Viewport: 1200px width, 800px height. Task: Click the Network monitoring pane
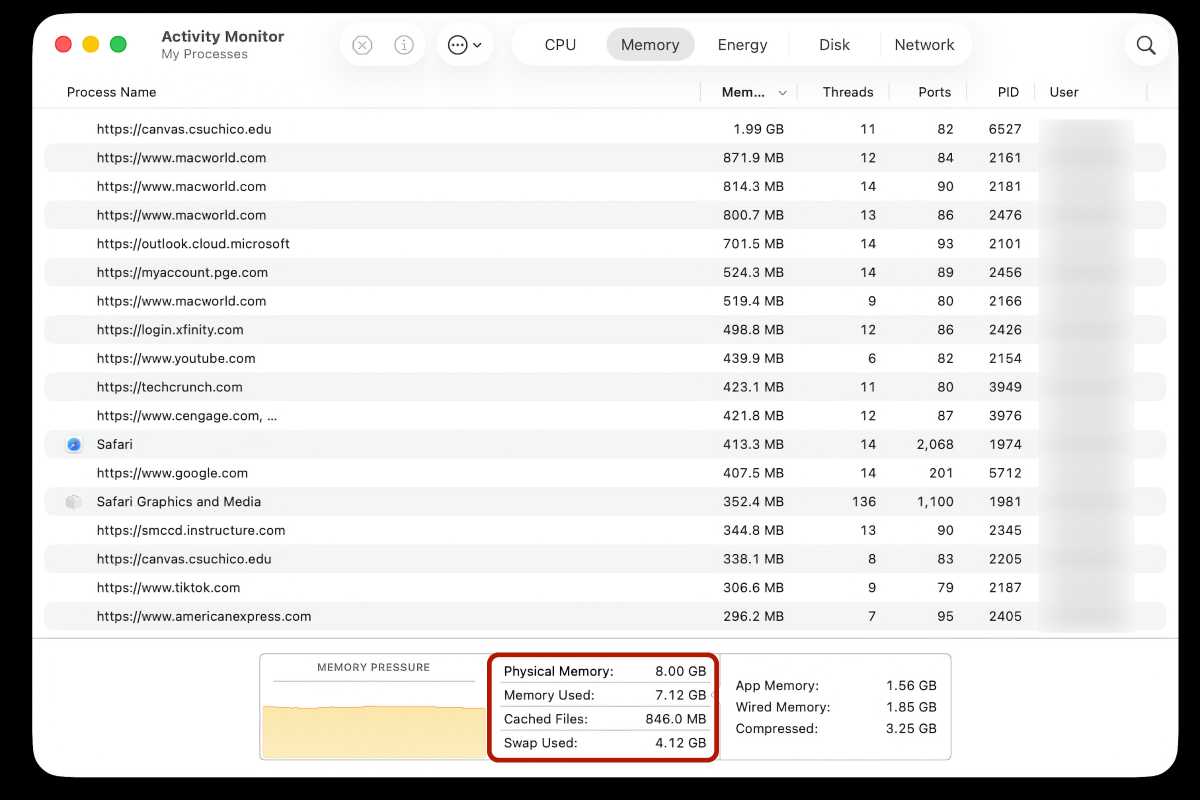[924, 44]
